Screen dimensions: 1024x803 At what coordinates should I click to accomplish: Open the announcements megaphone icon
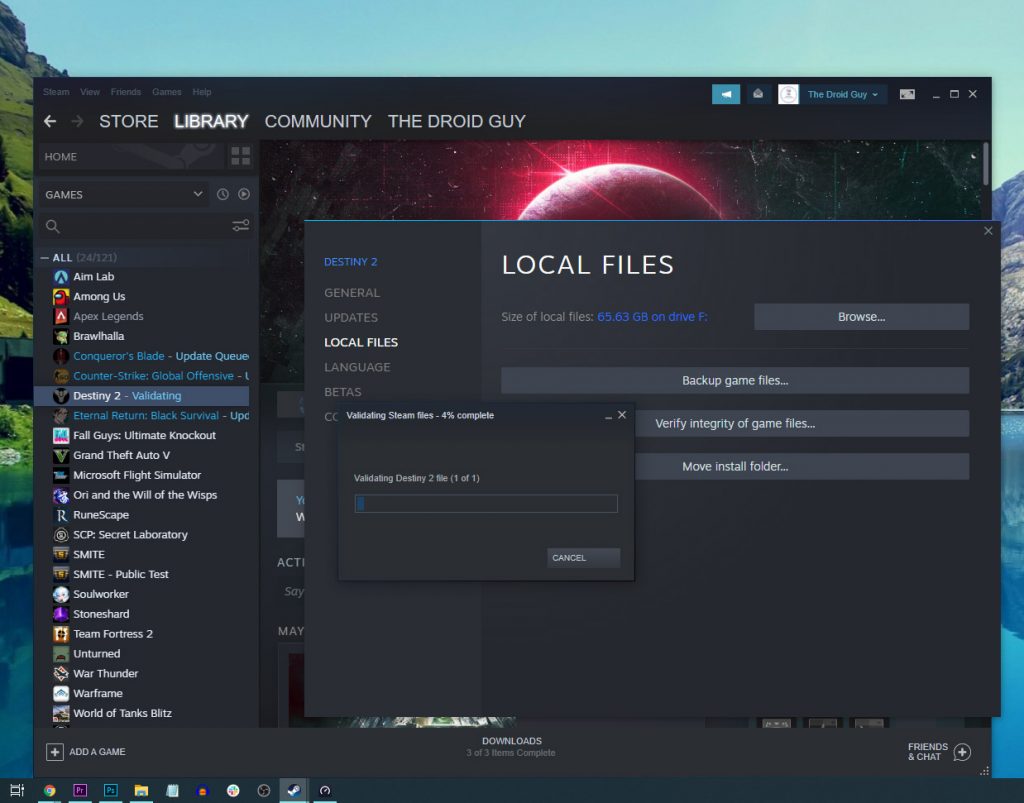[726, 94]
